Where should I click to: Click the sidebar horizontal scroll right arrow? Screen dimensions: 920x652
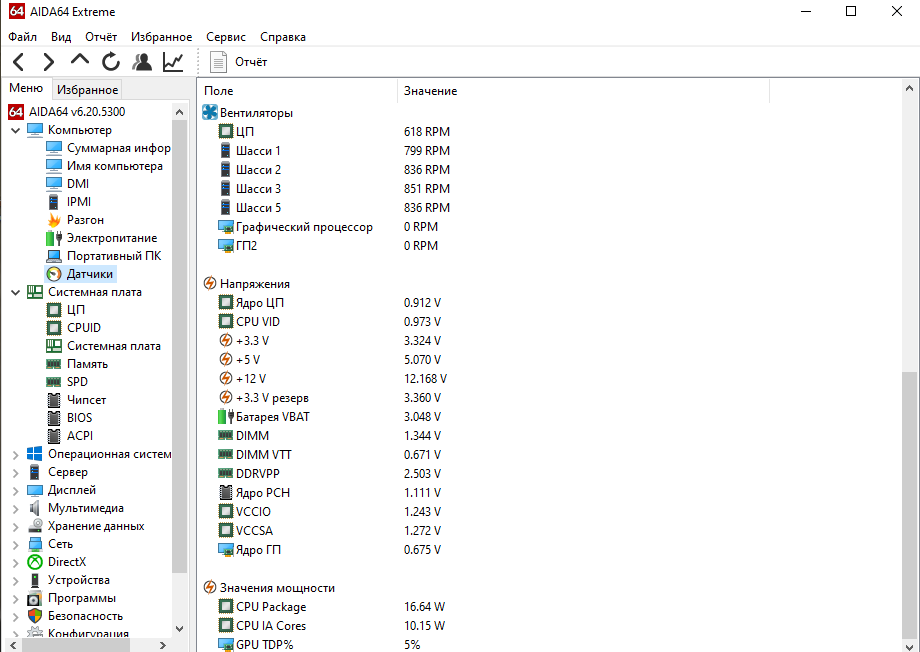pyautogui.click(x=163, y=646)
